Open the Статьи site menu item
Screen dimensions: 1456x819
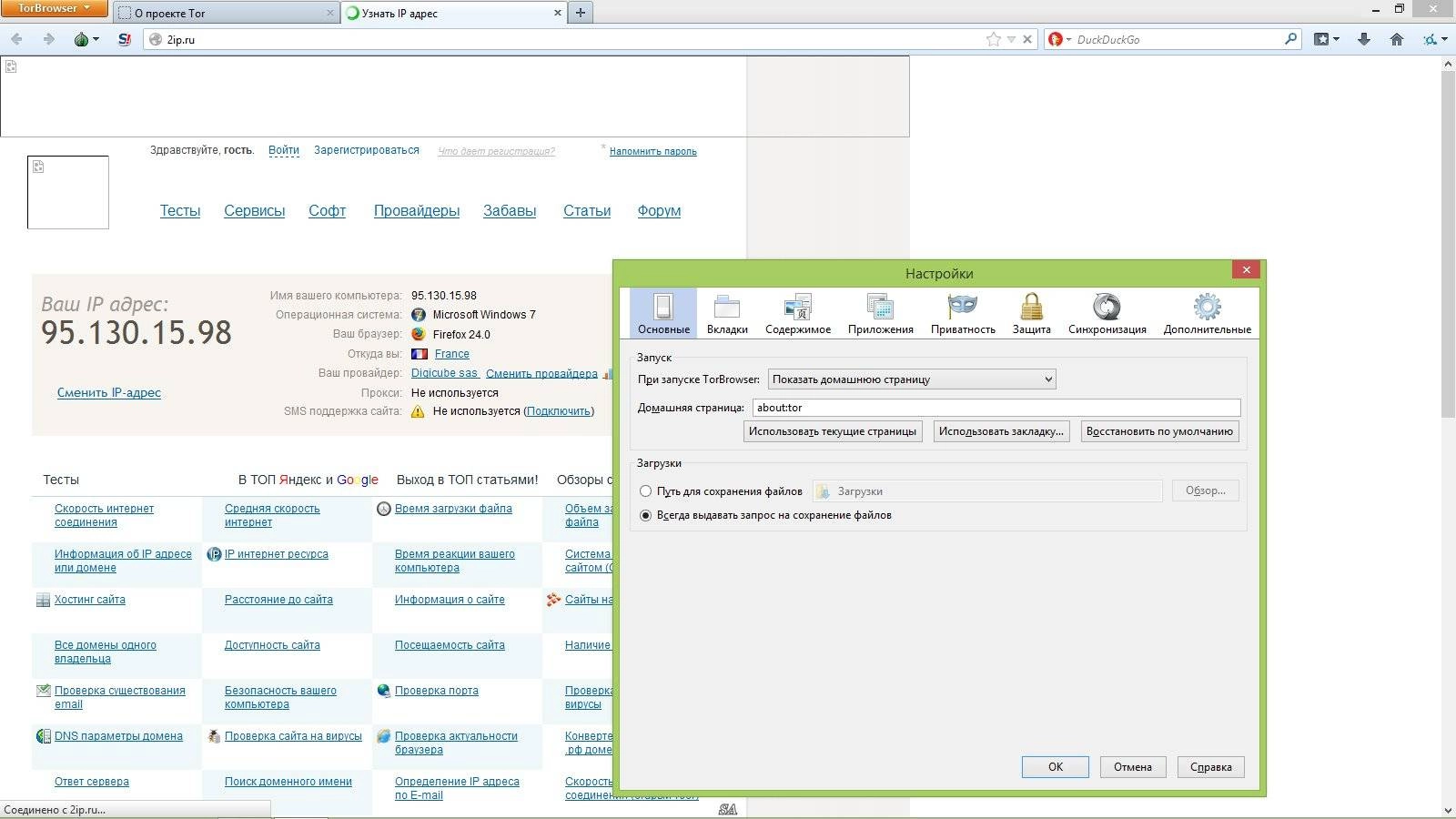tap(587, 210)
